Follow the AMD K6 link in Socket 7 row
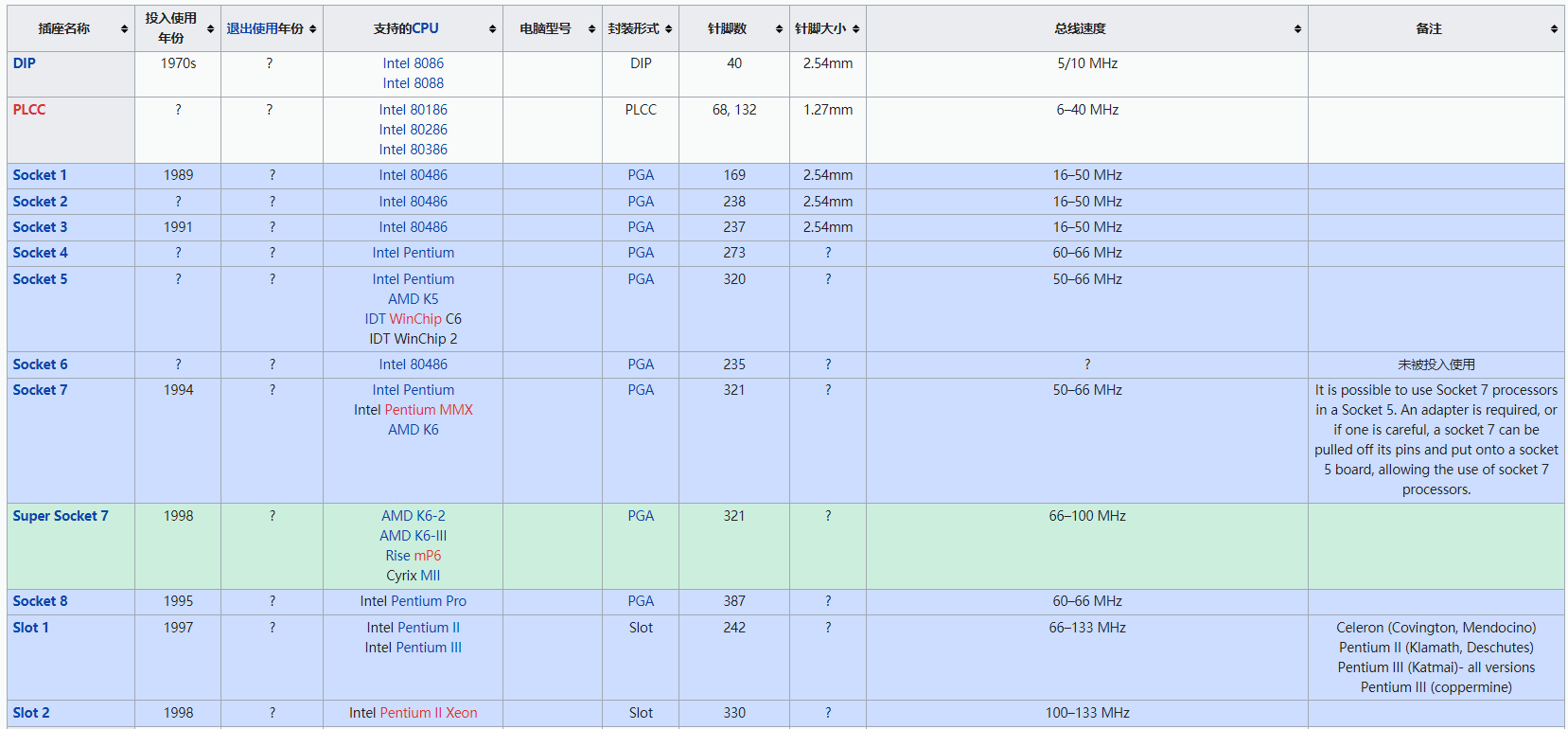1568x729 pixels. 414,430
